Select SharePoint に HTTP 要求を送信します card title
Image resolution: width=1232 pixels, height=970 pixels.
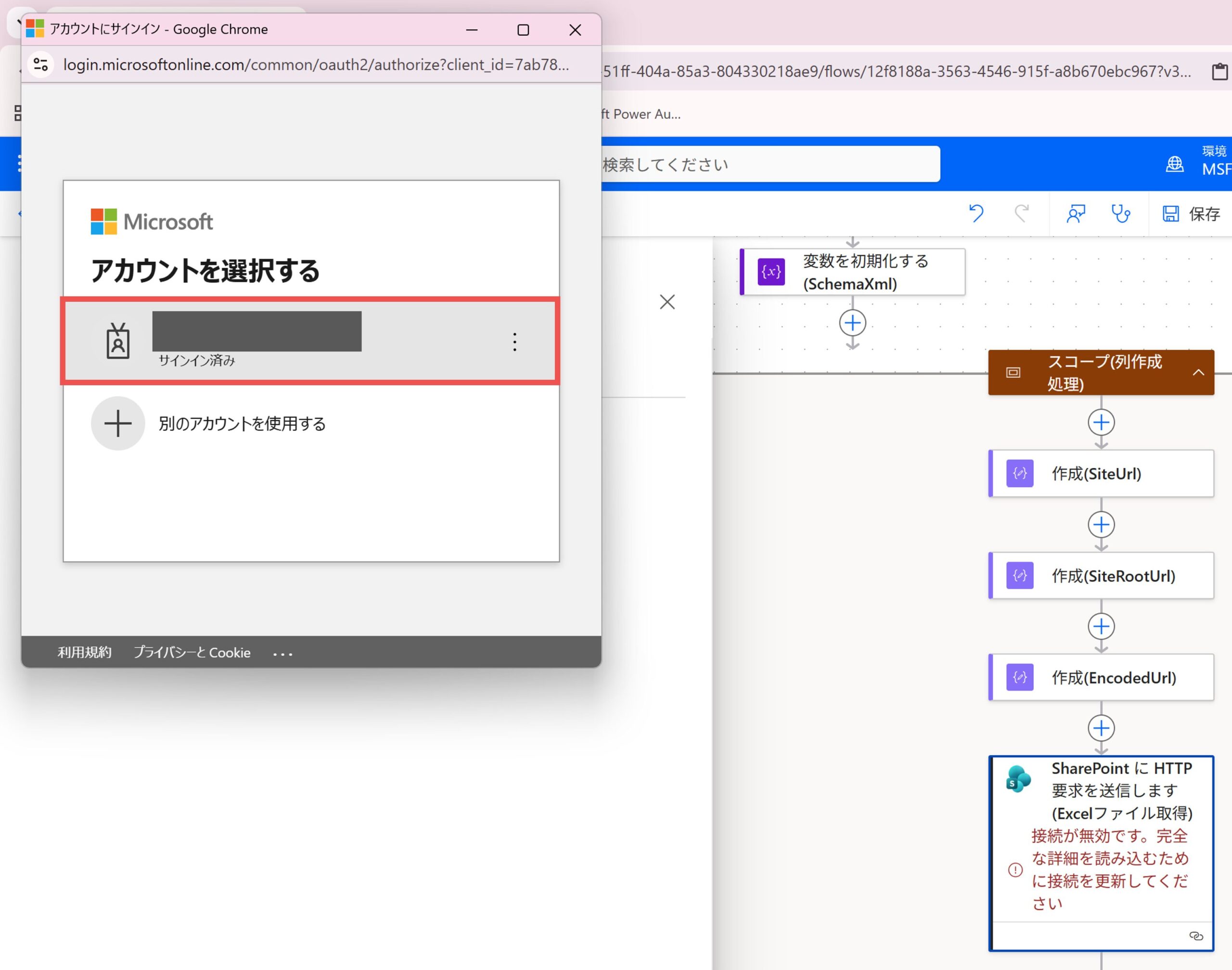tap(1122, 790)
